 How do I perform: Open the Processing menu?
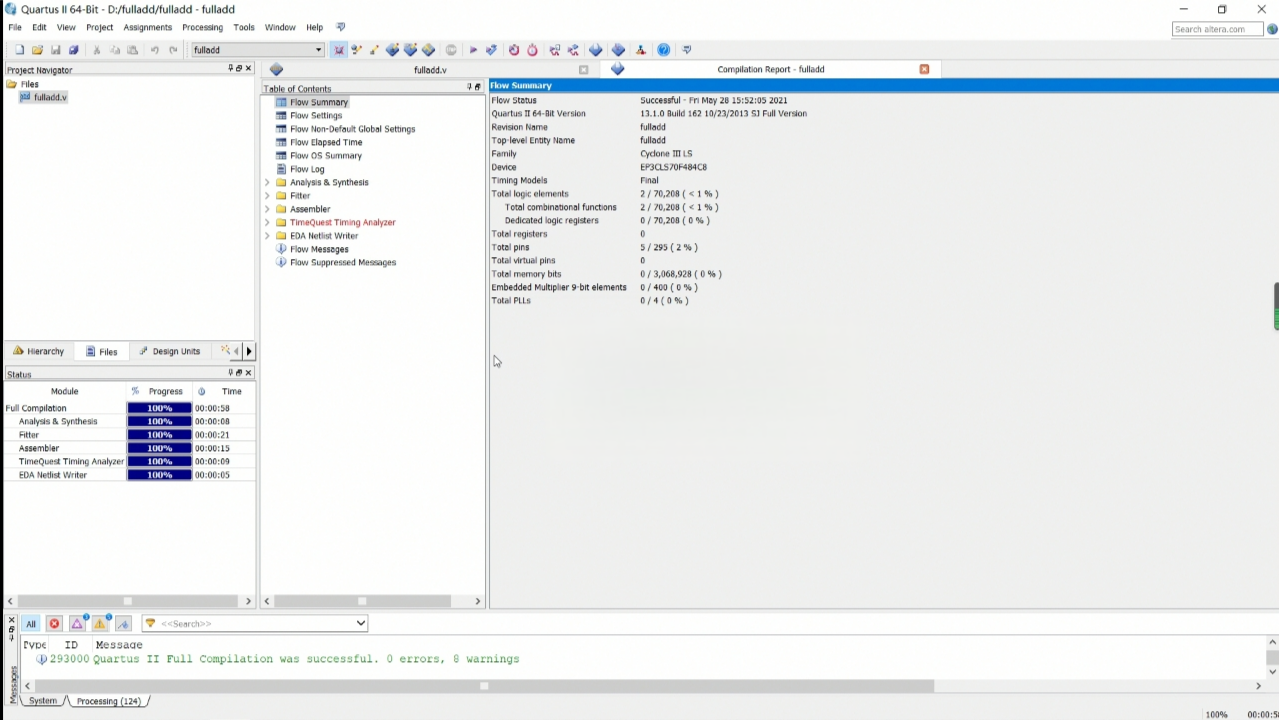click(x=202, y=28)
